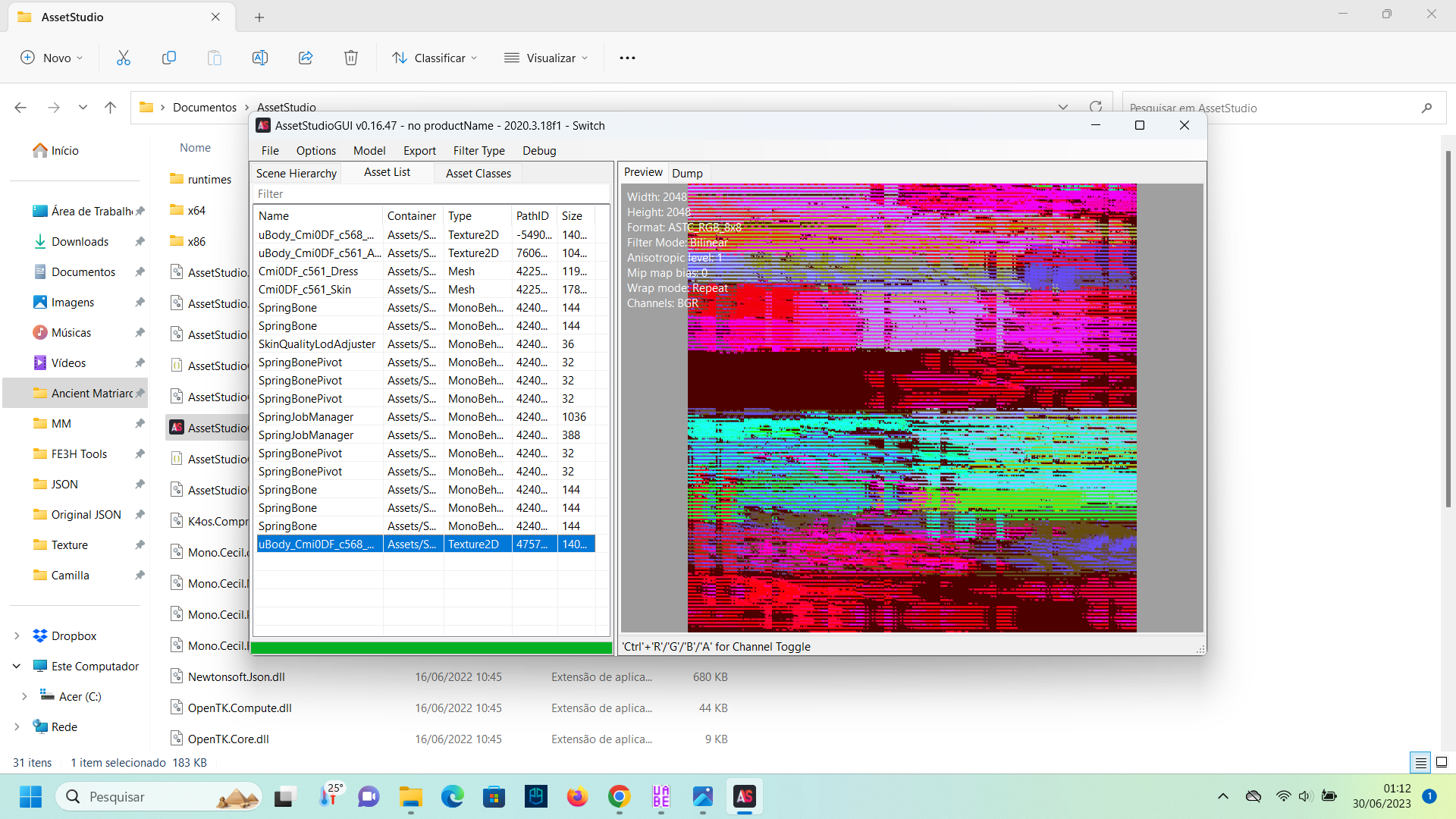Click the asset list Filter field
1456x819 pixels.
(x=431, y=194)
